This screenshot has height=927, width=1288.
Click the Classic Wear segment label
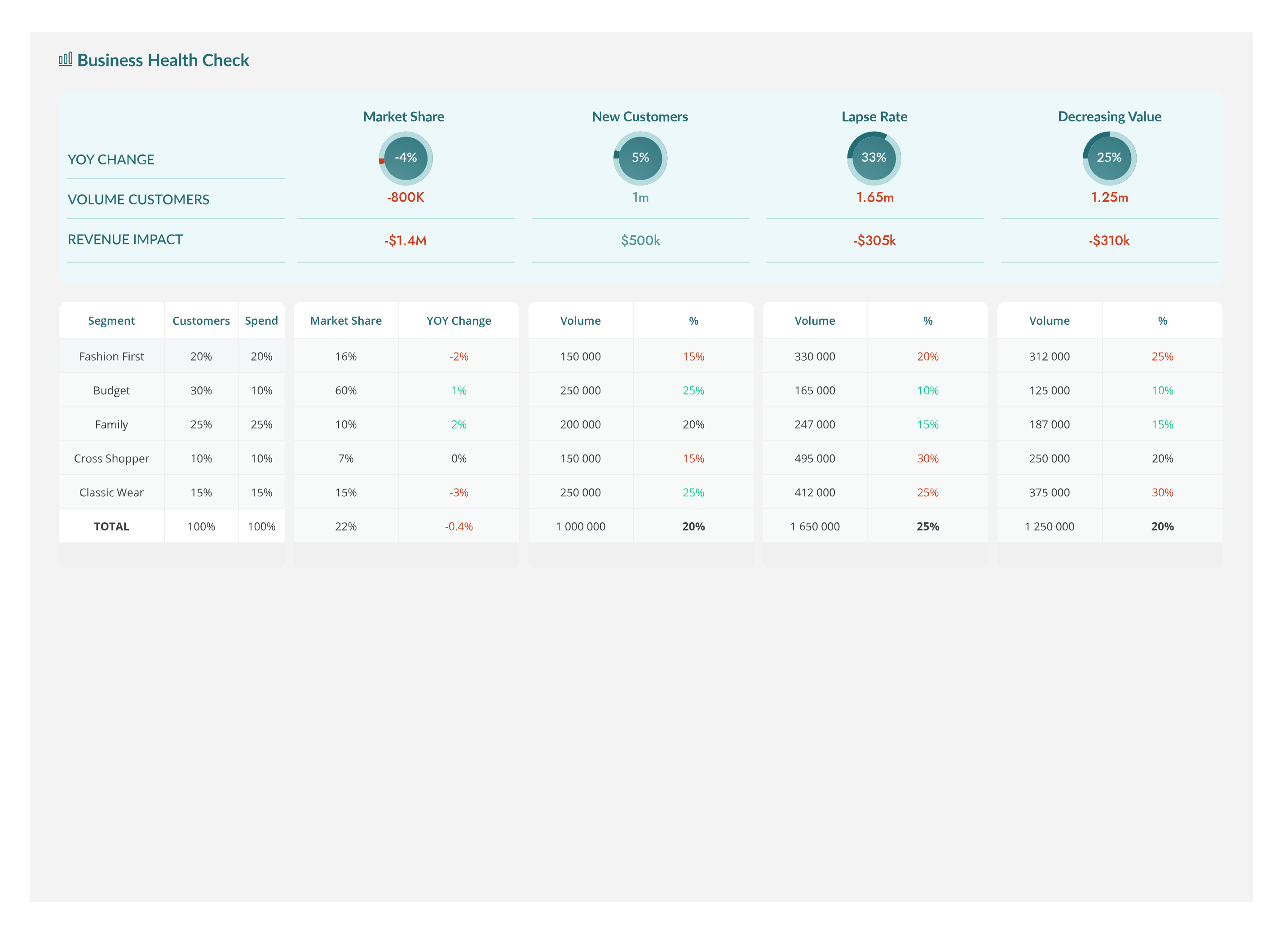coord(111,493)
